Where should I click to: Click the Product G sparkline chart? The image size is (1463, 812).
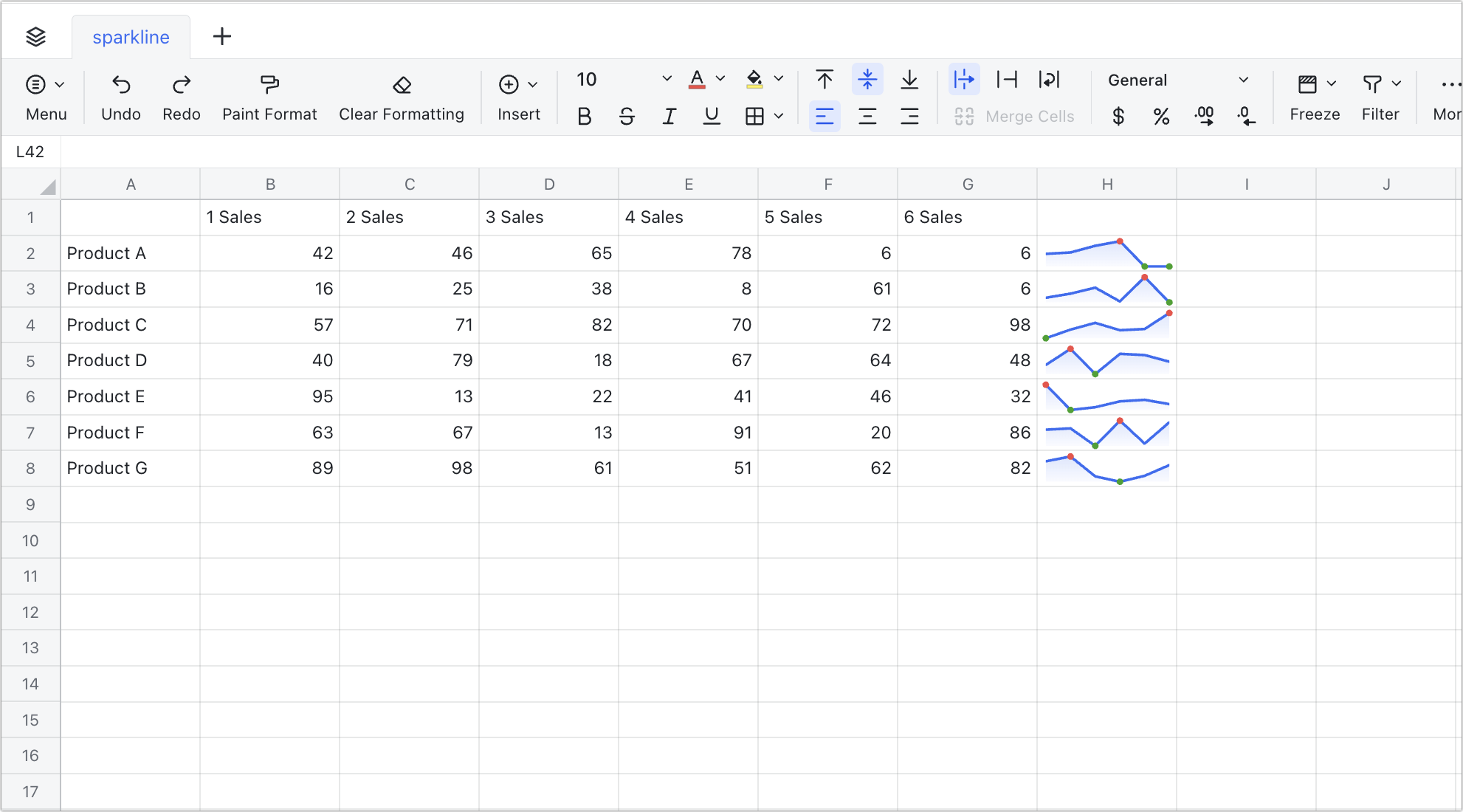1107,469
